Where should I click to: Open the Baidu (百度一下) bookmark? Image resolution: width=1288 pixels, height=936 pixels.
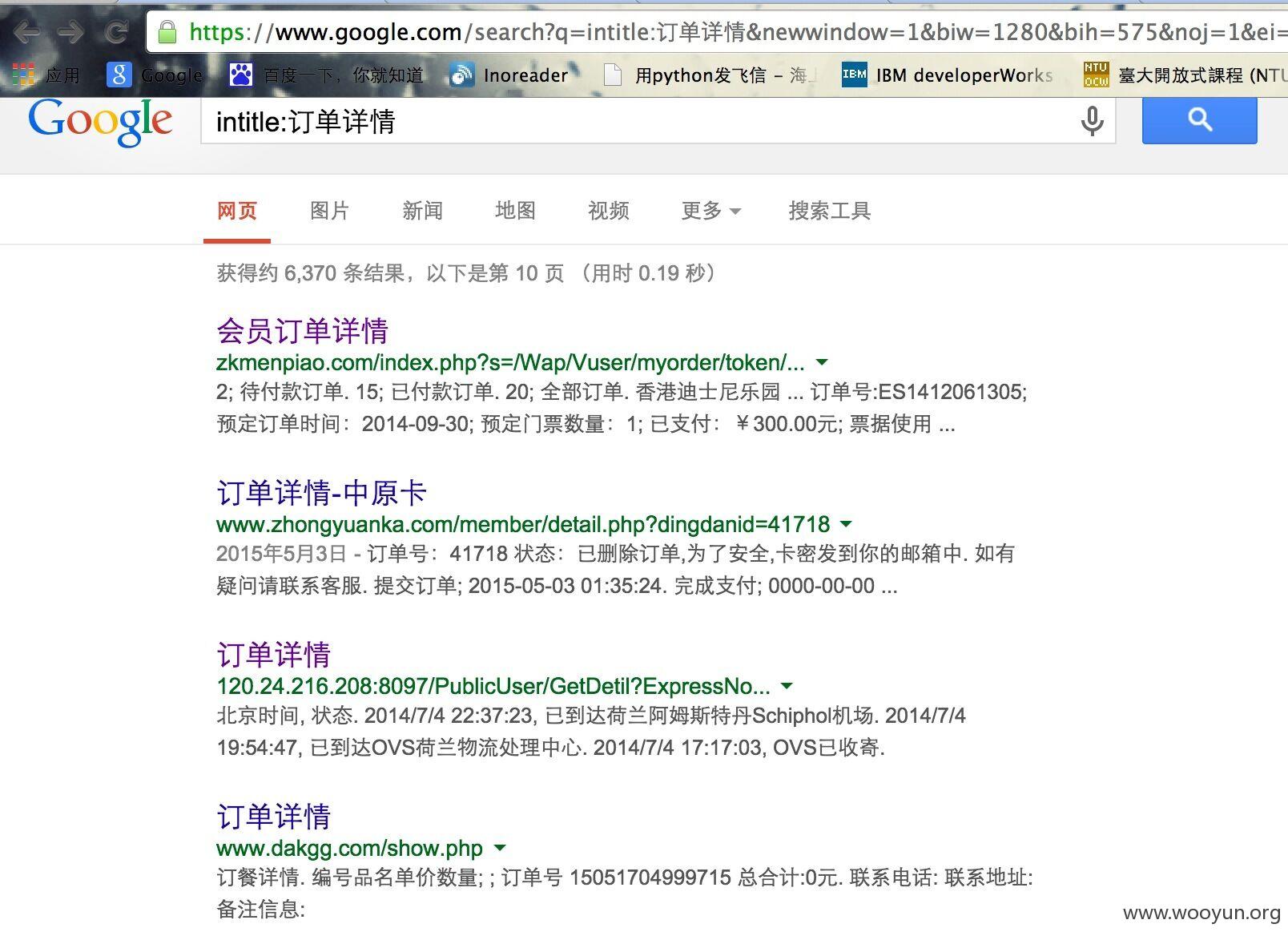(x=326, y=75)
